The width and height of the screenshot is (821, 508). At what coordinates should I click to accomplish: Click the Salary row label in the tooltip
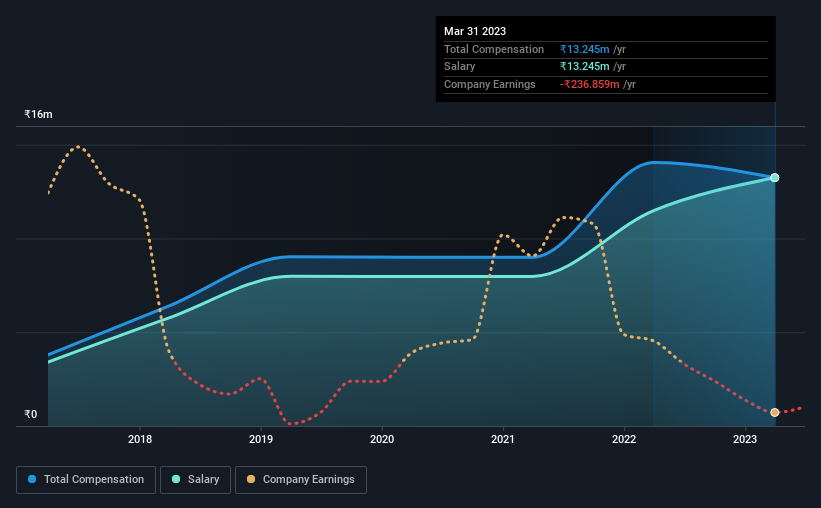coord(460,67)
